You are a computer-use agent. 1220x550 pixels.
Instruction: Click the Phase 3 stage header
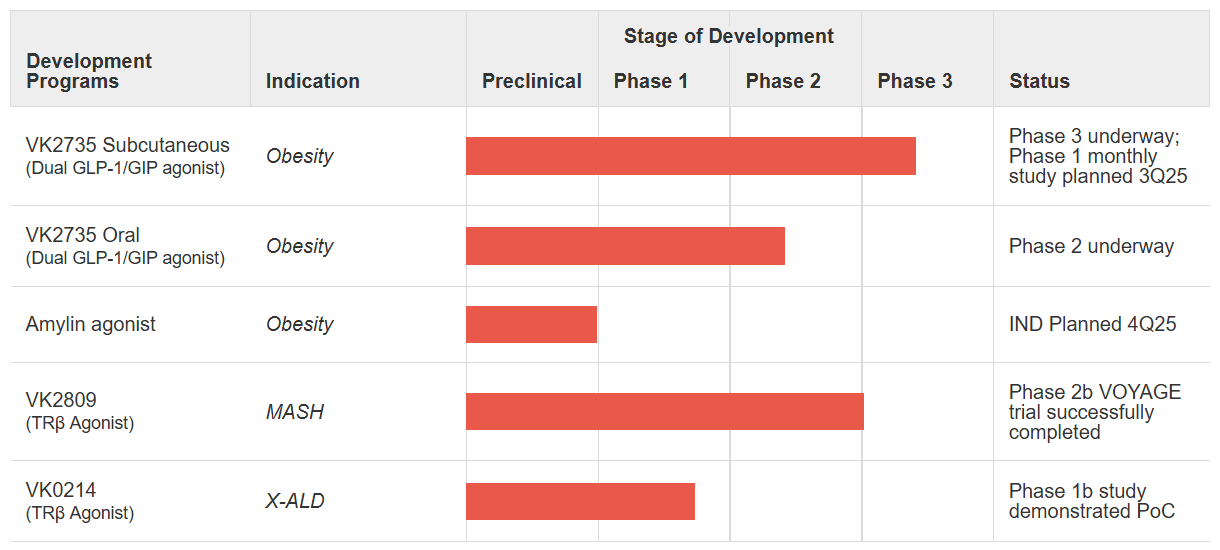point(914,81)
